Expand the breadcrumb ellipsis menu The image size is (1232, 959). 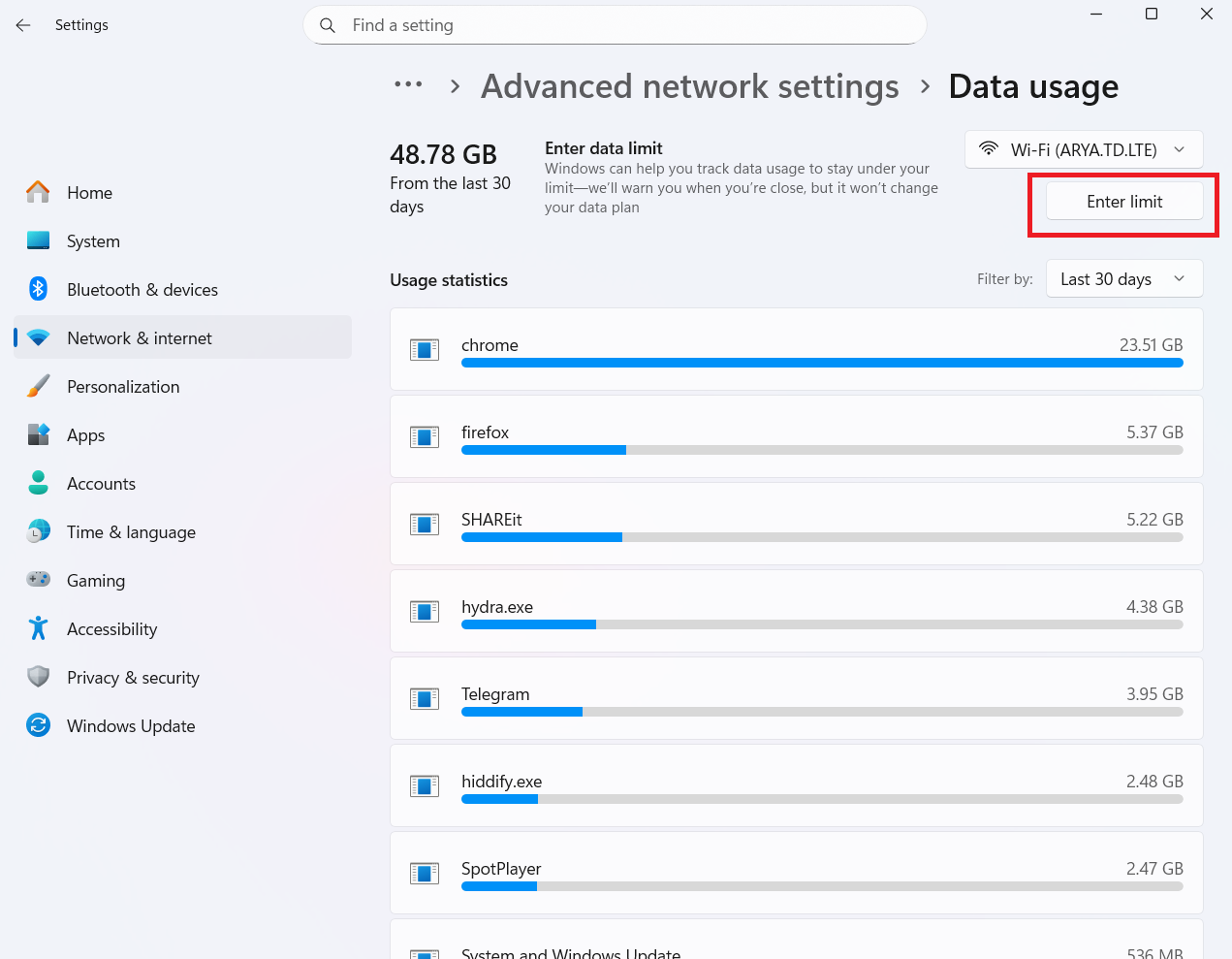[408, 85]
